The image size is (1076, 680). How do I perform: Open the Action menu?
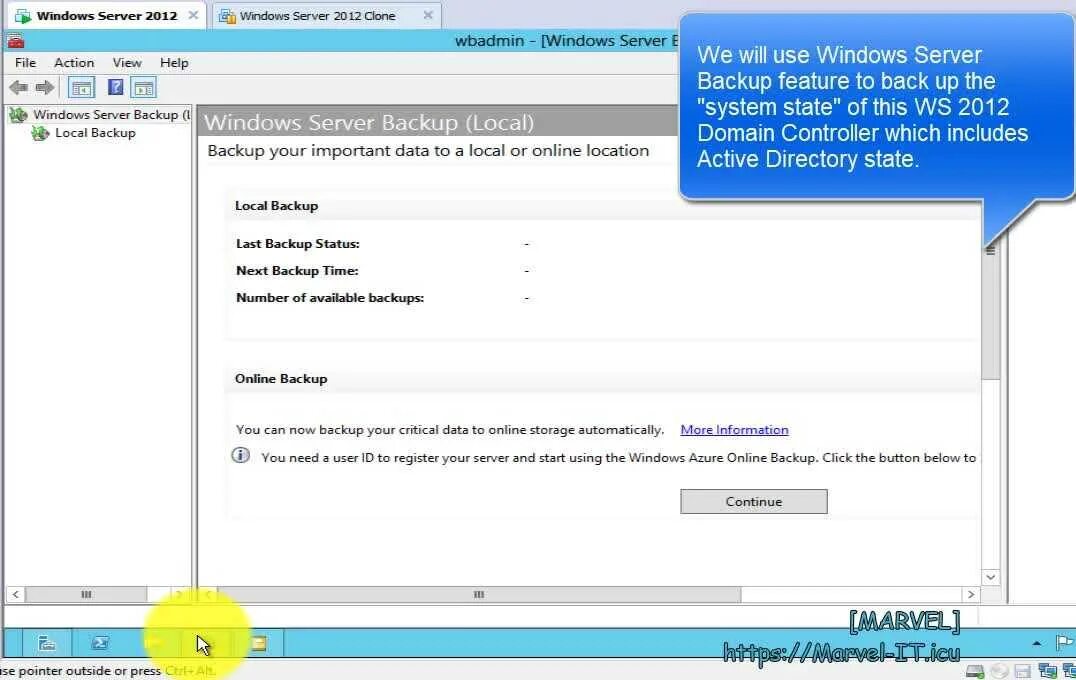point(74,62)
